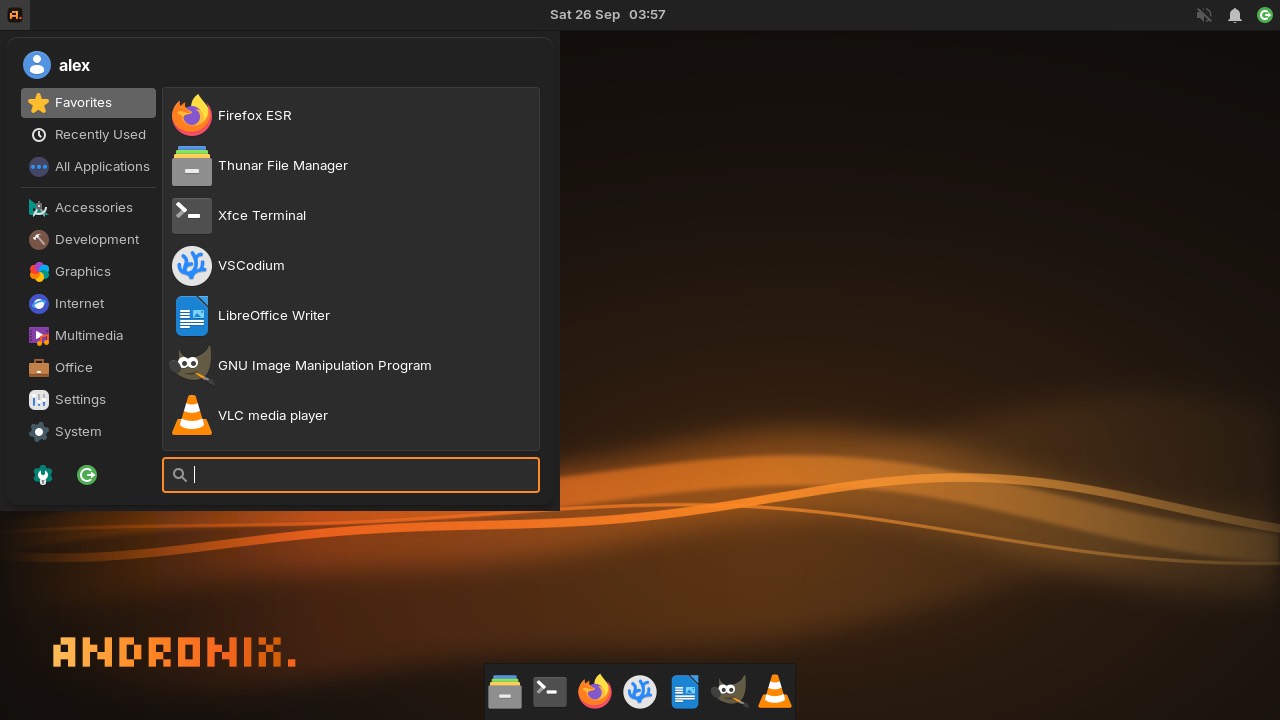Show Recently Used applications
Image resolution: width=1280 pixels, height=720 pixels.
[88, 134]
